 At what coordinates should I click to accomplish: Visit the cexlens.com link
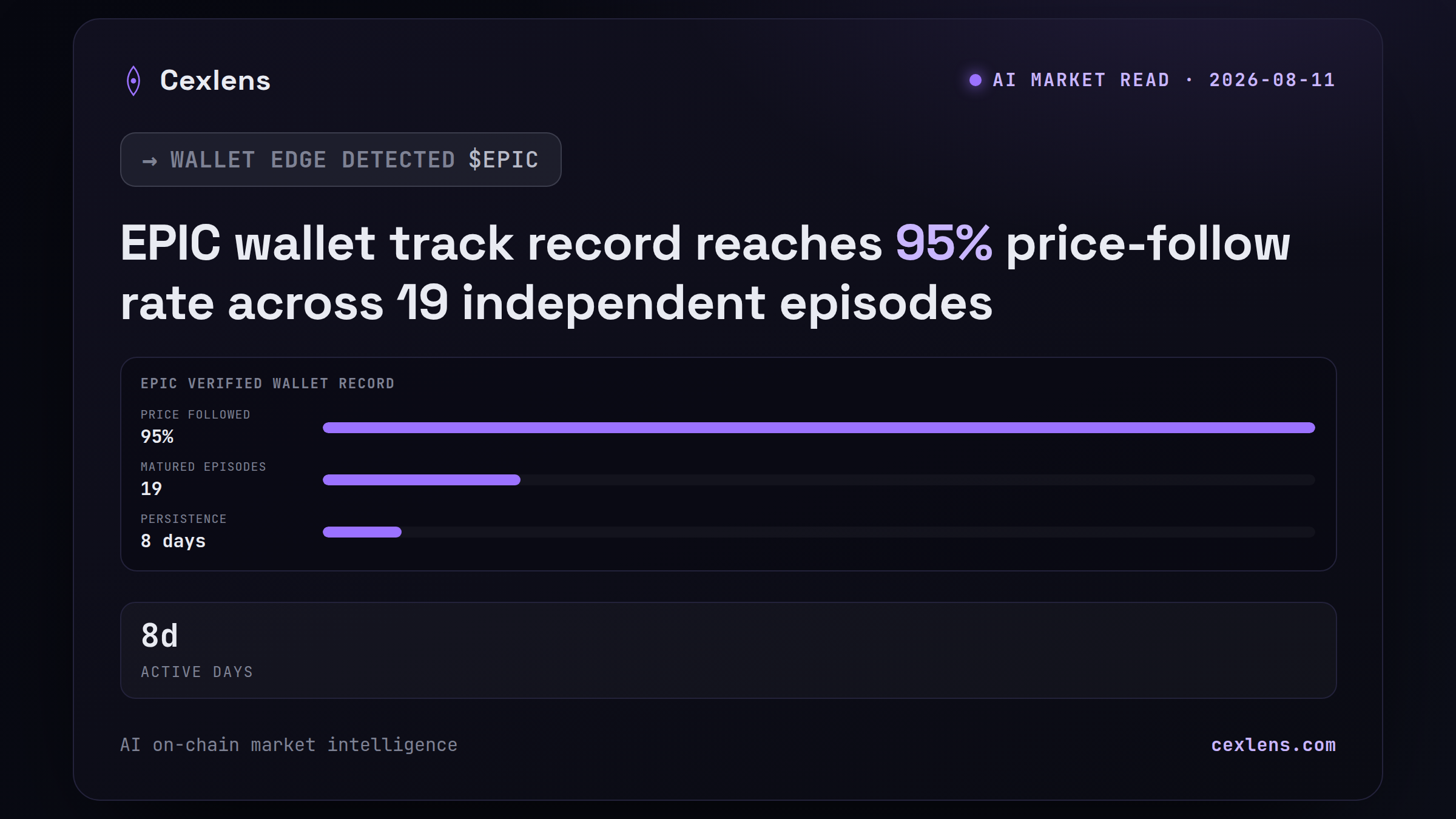(x=1273, y=745)
